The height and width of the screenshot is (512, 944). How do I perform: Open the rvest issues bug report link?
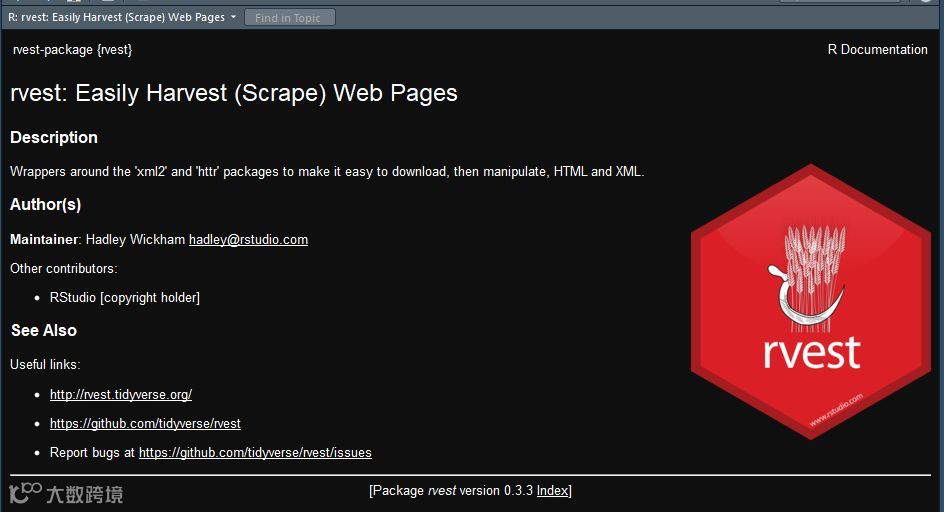255,452
